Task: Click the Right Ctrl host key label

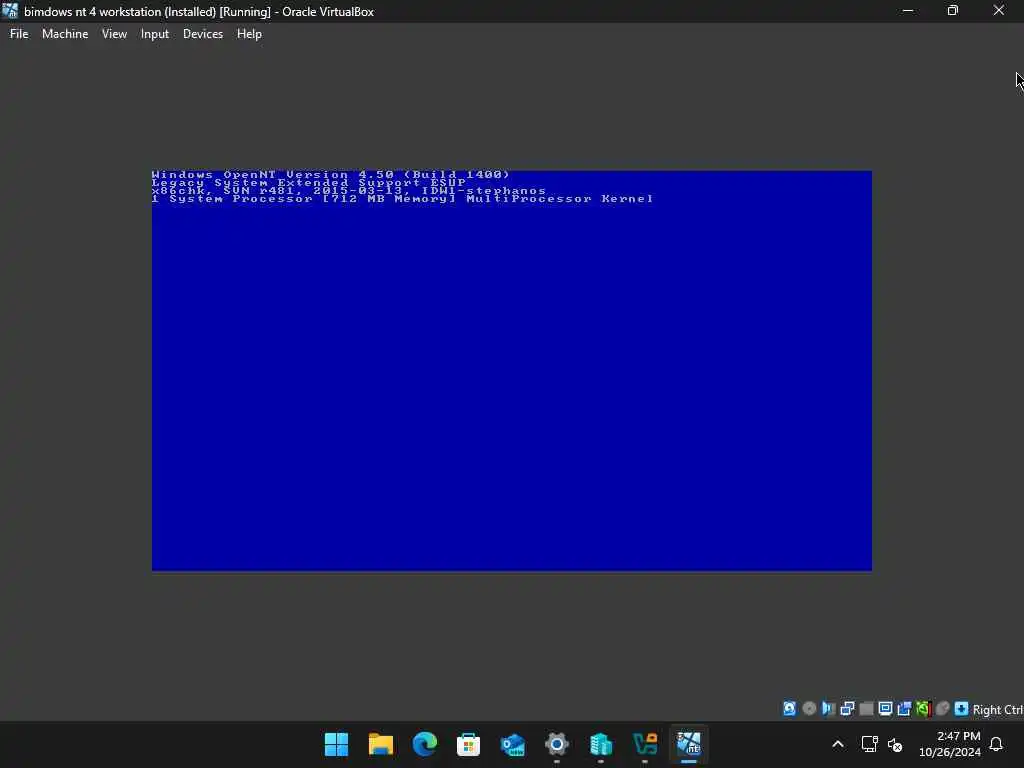Action: (x=998, y=709)
